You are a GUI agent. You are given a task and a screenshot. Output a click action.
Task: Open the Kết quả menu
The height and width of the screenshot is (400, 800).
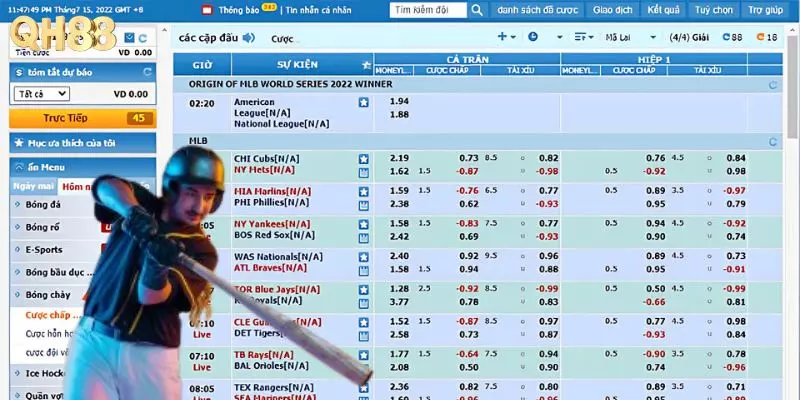662,10
